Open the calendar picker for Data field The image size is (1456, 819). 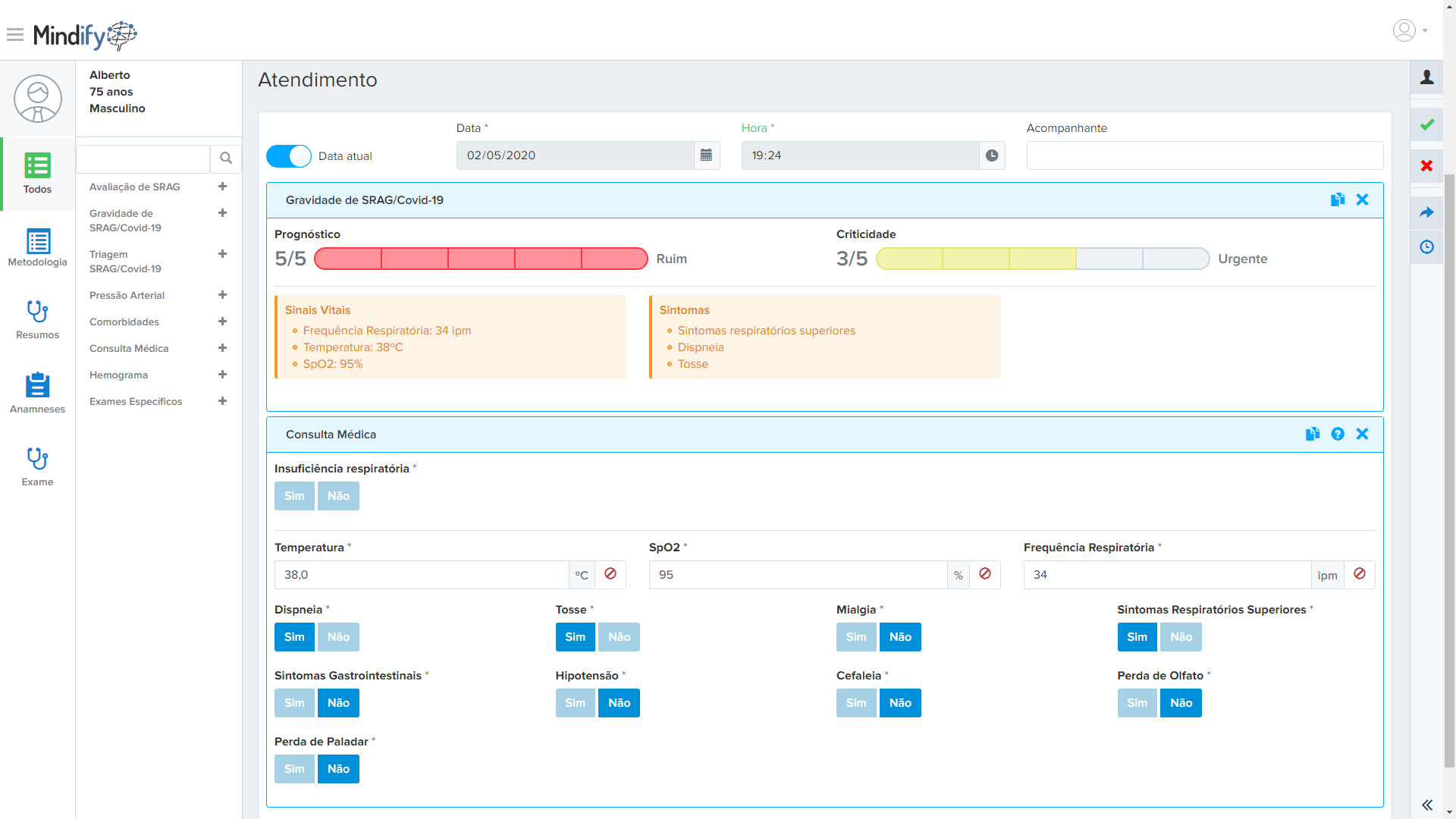tap(706, 155)
